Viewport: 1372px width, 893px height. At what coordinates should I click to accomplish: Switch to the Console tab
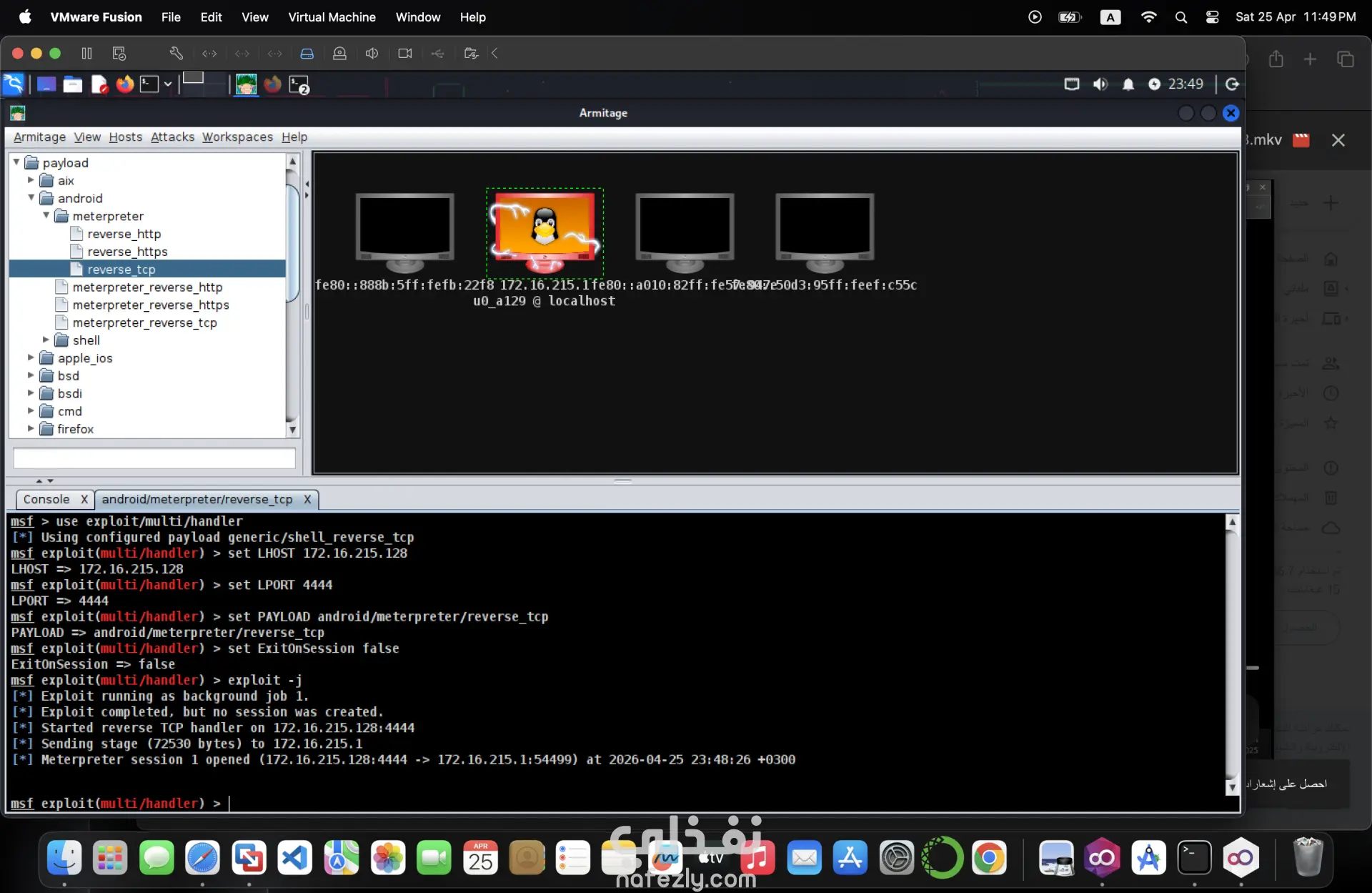(46, 499)
